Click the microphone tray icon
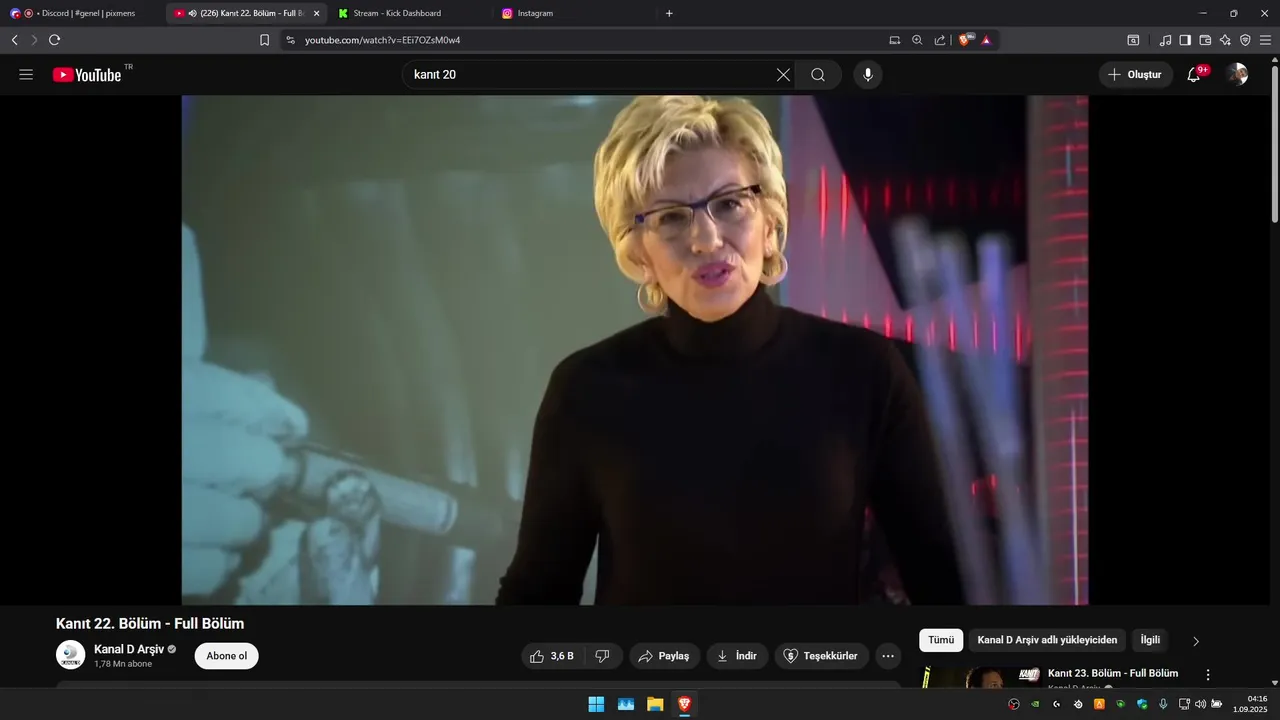 click(1163, 704)
